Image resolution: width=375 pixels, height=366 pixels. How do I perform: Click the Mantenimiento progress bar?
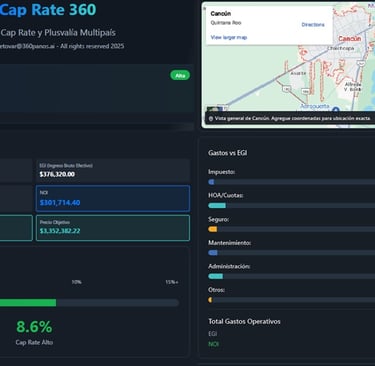point(291,253)
